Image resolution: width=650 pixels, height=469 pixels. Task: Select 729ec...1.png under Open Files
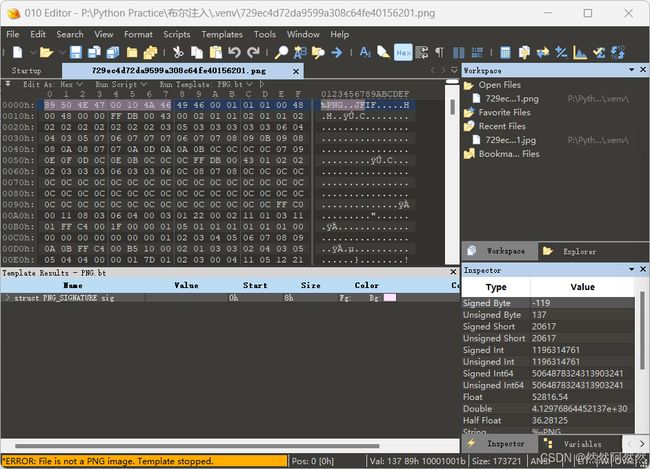pos(512,99)
